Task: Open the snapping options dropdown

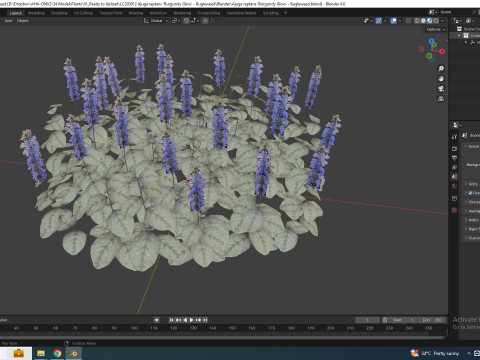Action: (194, 21)
